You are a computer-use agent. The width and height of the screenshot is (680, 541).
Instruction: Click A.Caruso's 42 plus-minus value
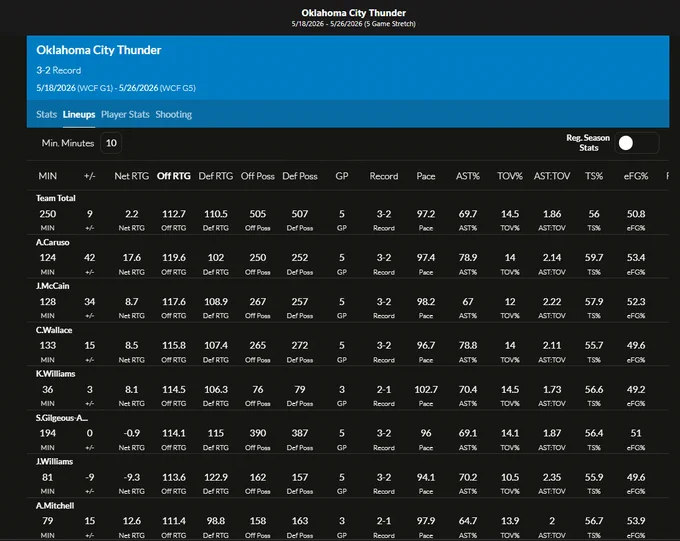pyautogui.click(x=90, y=258)
